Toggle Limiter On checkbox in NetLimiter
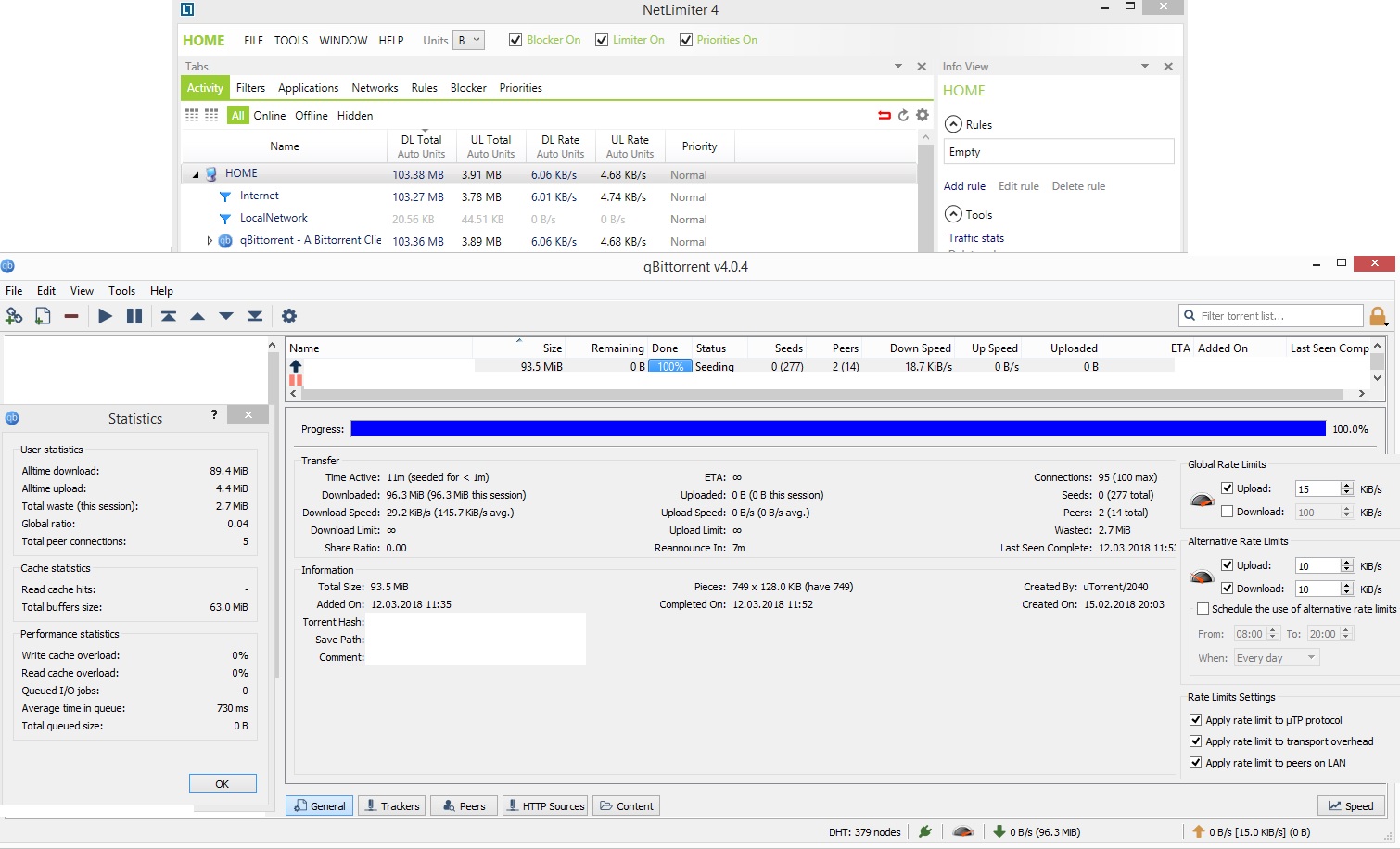Image resolution: width=1400 pixels, height=849 pixels. click(602, 40)
